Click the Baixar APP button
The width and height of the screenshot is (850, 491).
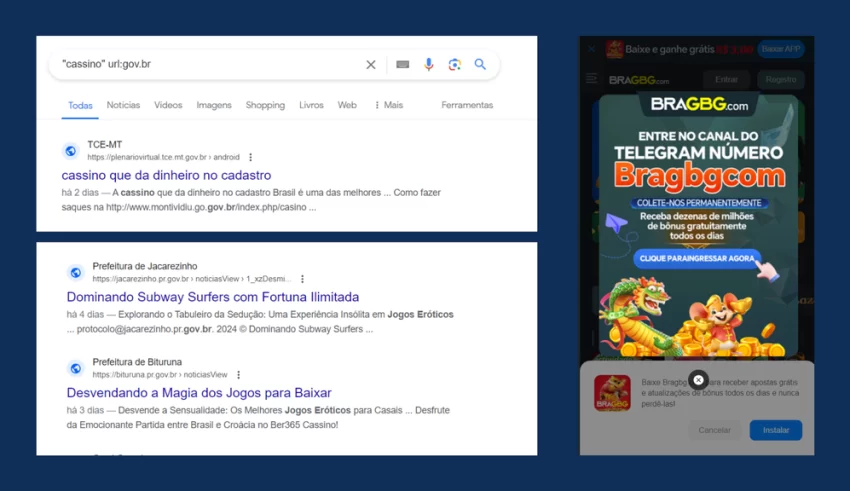point(781,49)
